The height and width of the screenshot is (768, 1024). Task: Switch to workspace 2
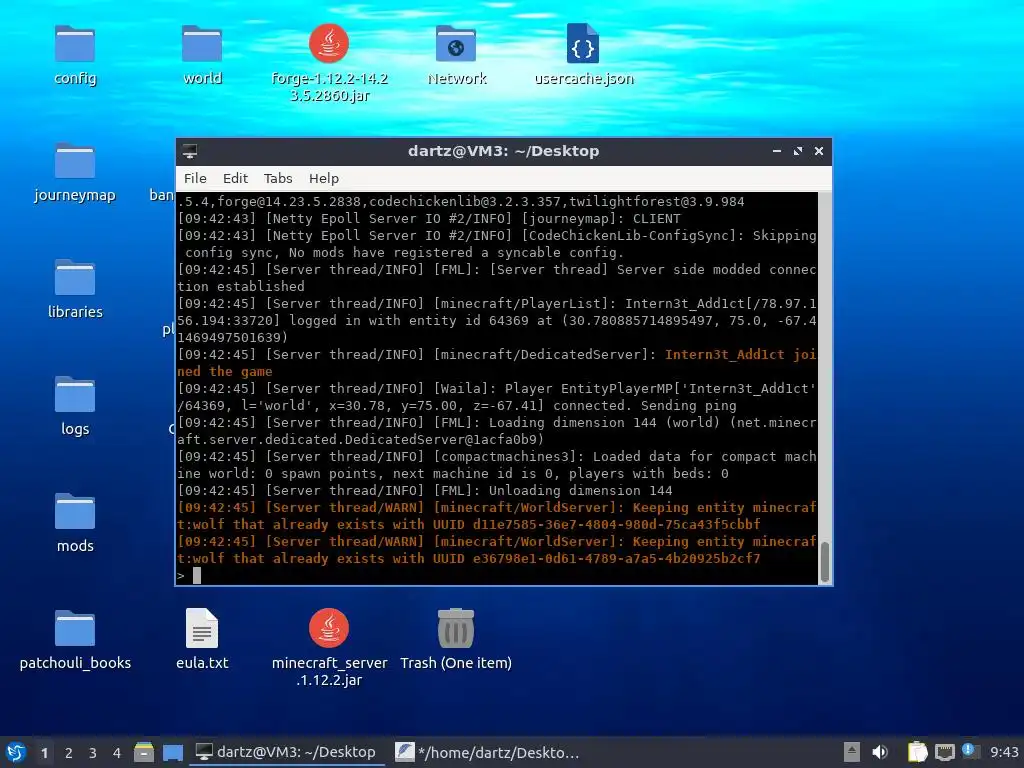(69, 753)
